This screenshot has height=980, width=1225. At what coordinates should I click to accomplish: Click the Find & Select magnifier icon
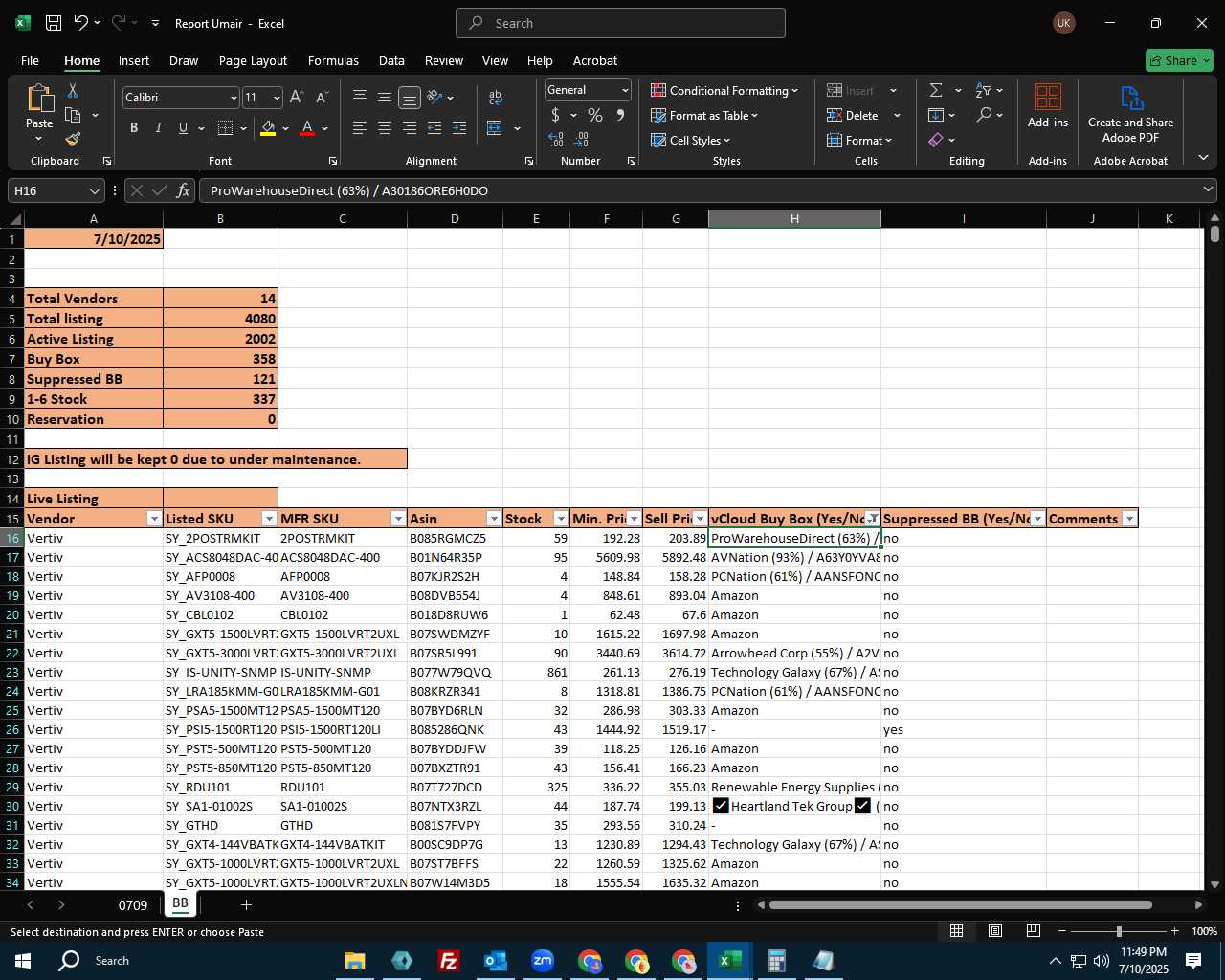coord(984,115)
